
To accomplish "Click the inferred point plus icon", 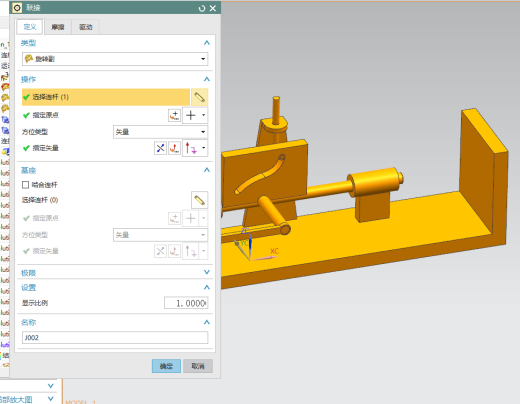I will [x=191, y=115].
